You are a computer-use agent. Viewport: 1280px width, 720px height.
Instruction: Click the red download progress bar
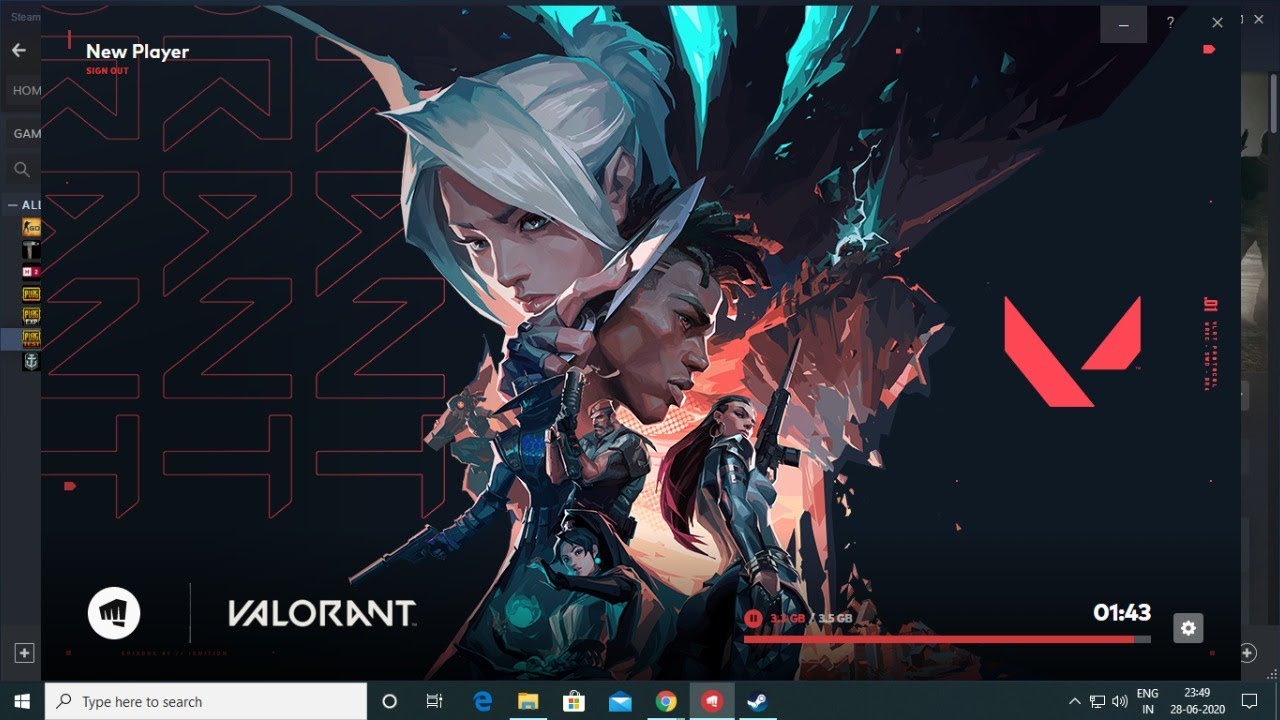[x=947, y=639]
